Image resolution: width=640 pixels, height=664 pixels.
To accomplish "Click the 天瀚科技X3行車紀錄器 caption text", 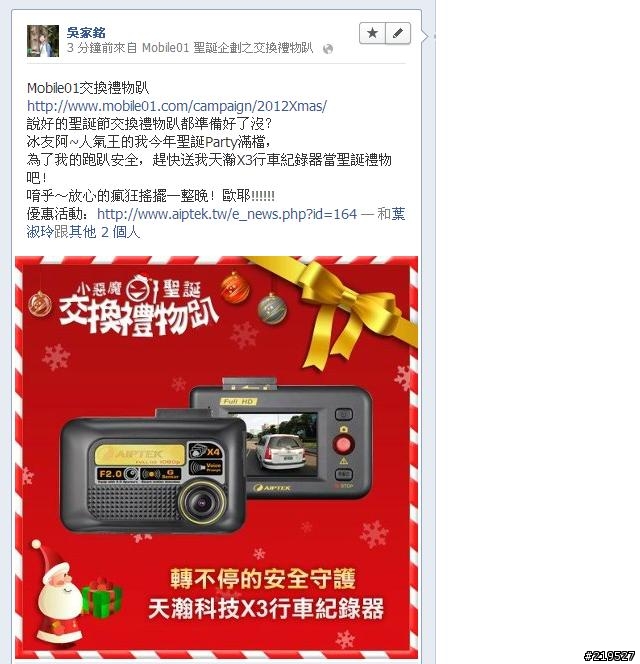I will [x=266, y=609].
